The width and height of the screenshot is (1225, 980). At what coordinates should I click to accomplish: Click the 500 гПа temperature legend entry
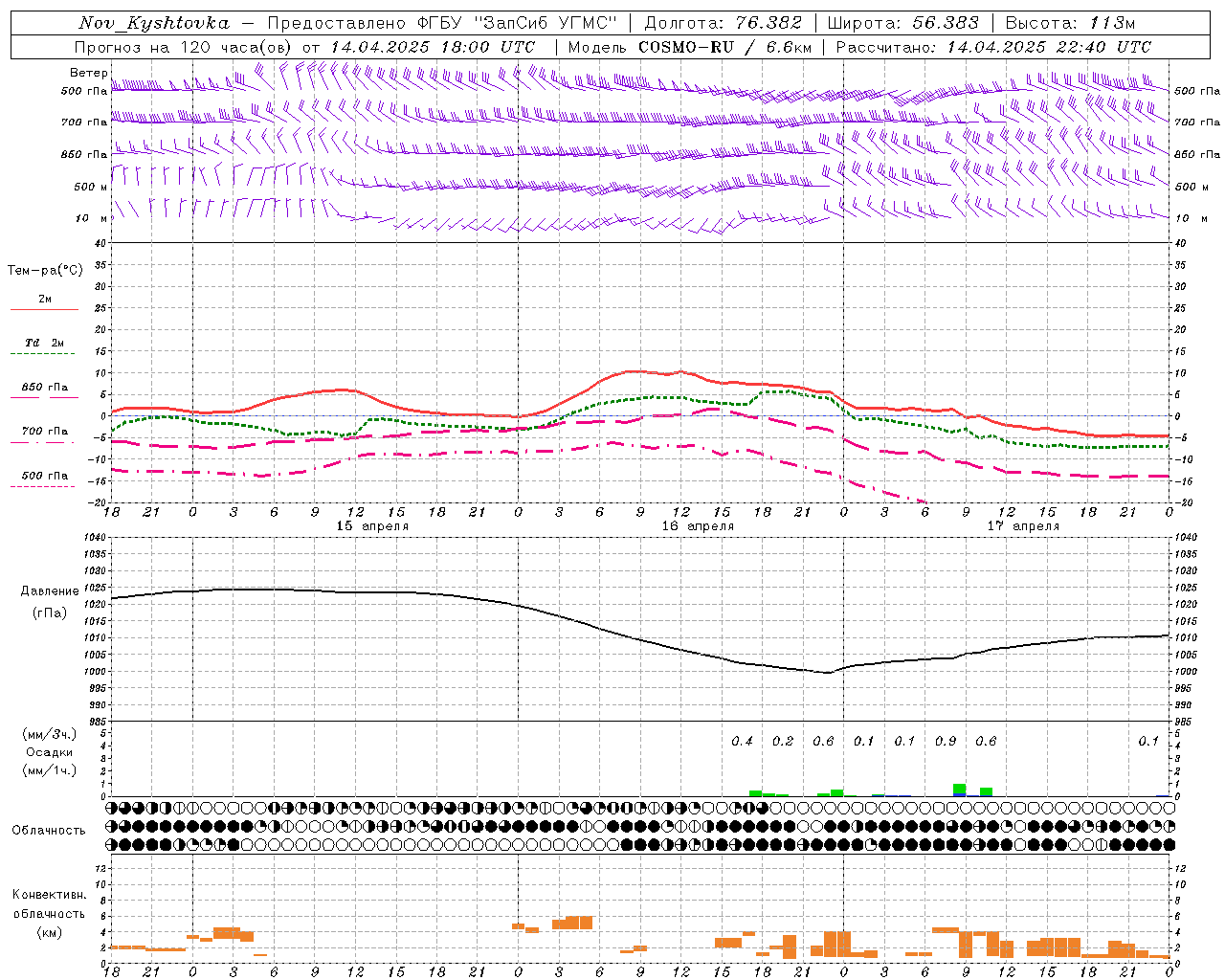[x=45, y=476]
